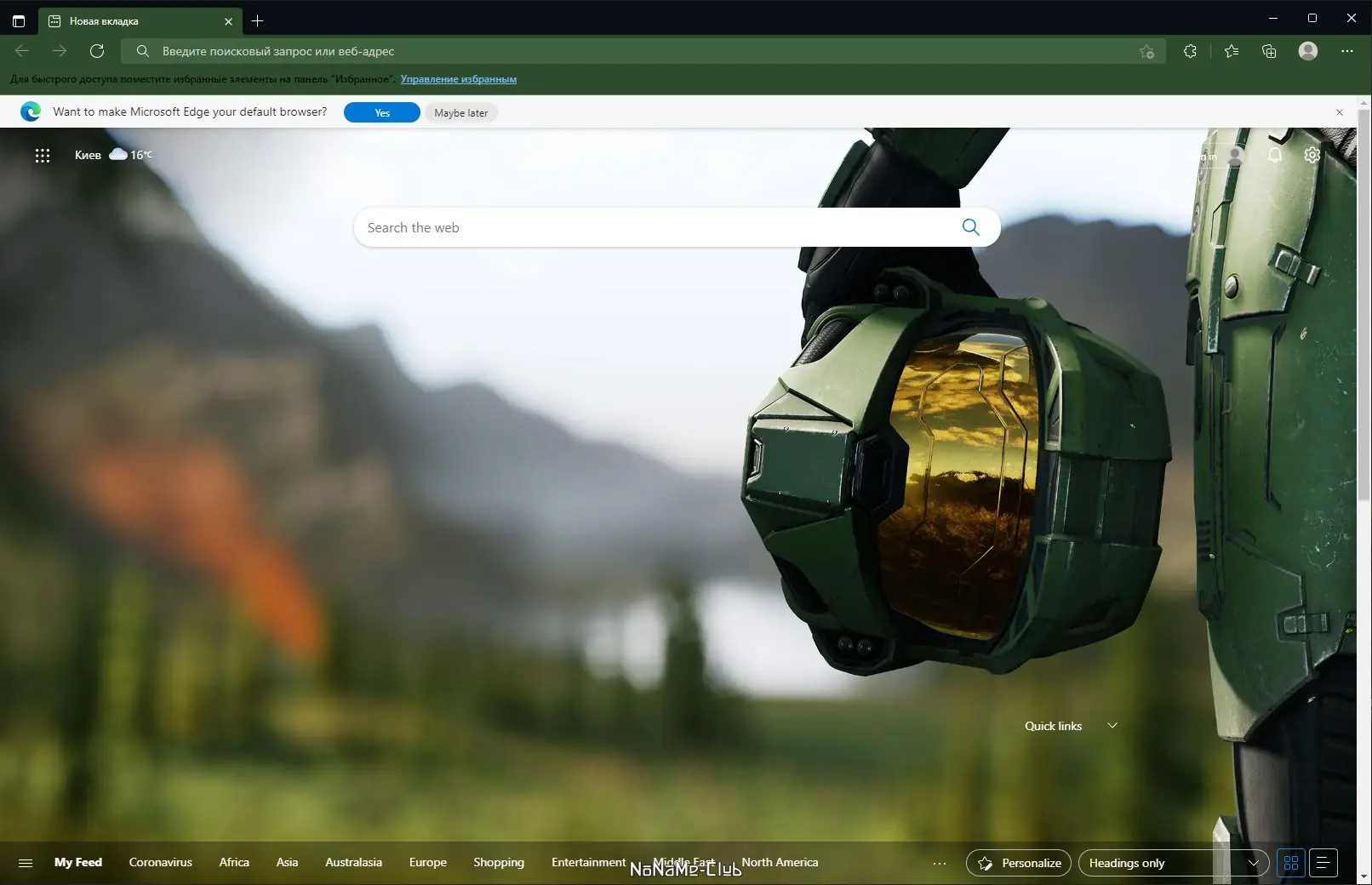The height and width of the screenshot is (885, 1372).
Task: Select the North America feed tab
Action: (x=780, y=862)
